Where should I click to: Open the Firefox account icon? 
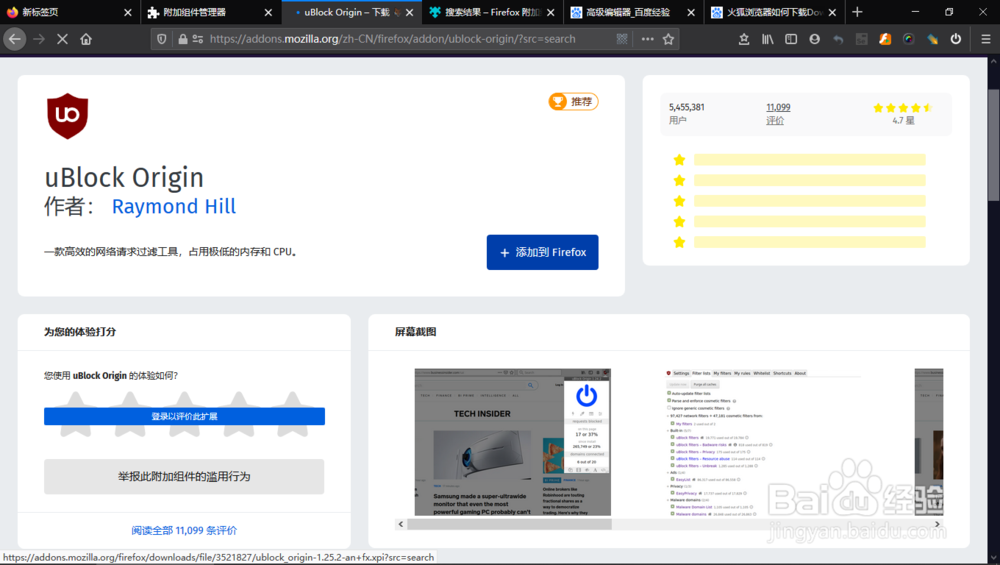tap(814, 39)
